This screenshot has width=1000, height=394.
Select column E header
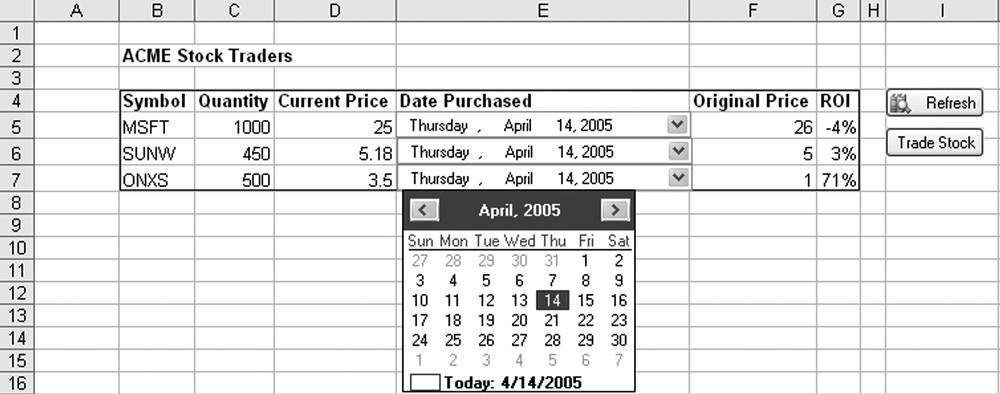click(542, 10)
